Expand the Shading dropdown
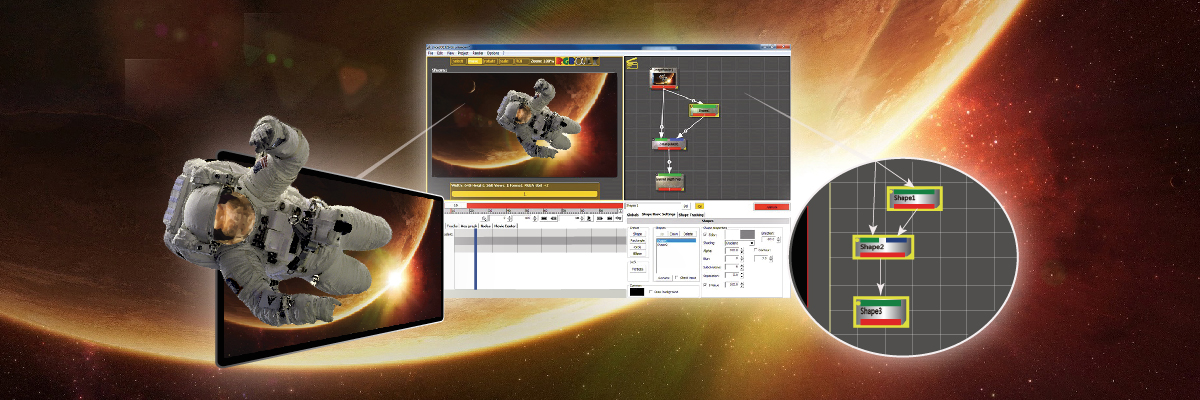Viewport: 1200px width, 400px height. pos(739,243)
